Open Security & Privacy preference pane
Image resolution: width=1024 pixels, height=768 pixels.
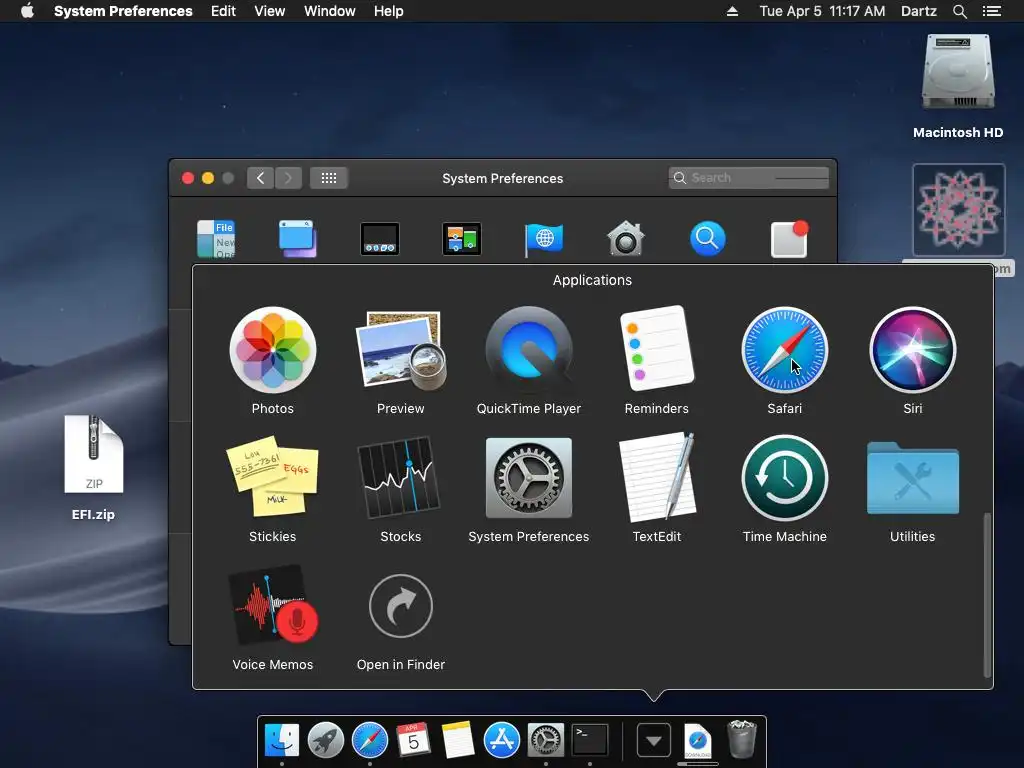click(x=626, y=239)
